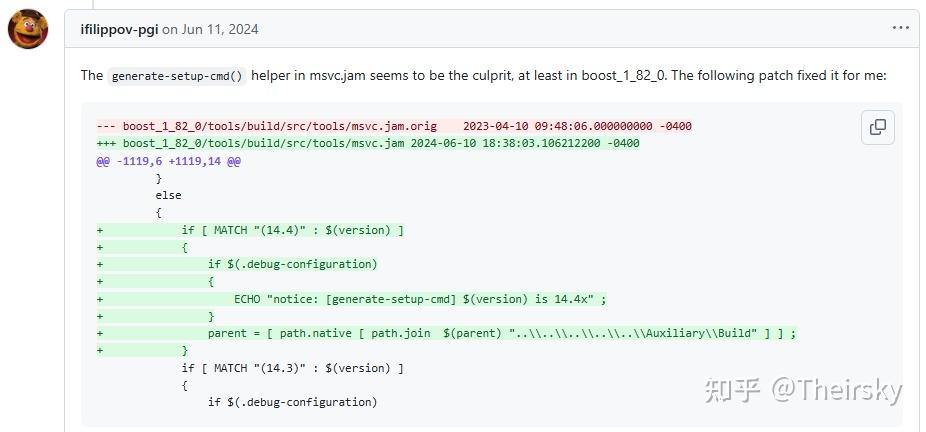Click the unchanged MATCH "(14.3)" line
The height and width of the screenshot is (432, 926).
pos(292,368)
